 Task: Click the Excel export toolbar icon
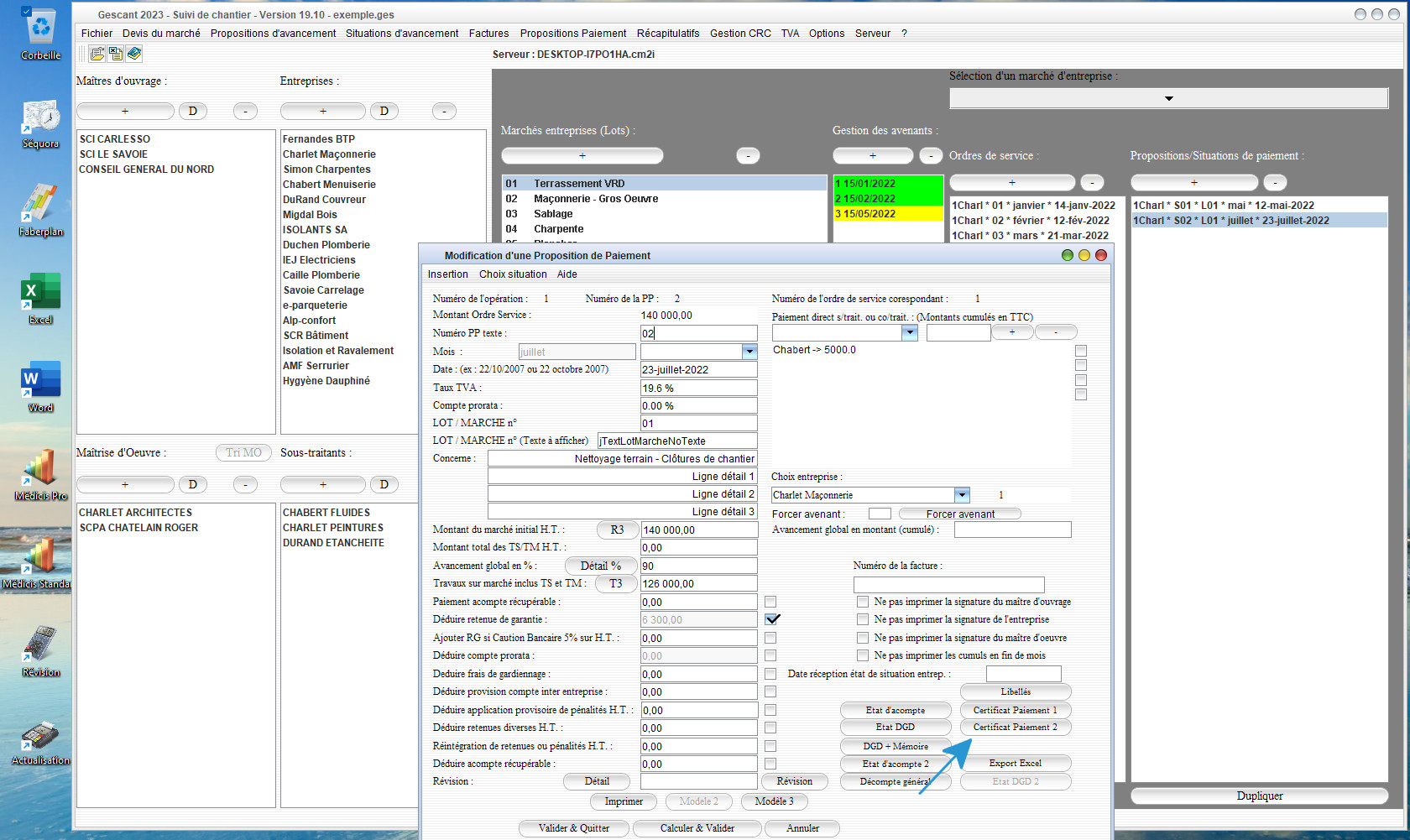point(116,54)
